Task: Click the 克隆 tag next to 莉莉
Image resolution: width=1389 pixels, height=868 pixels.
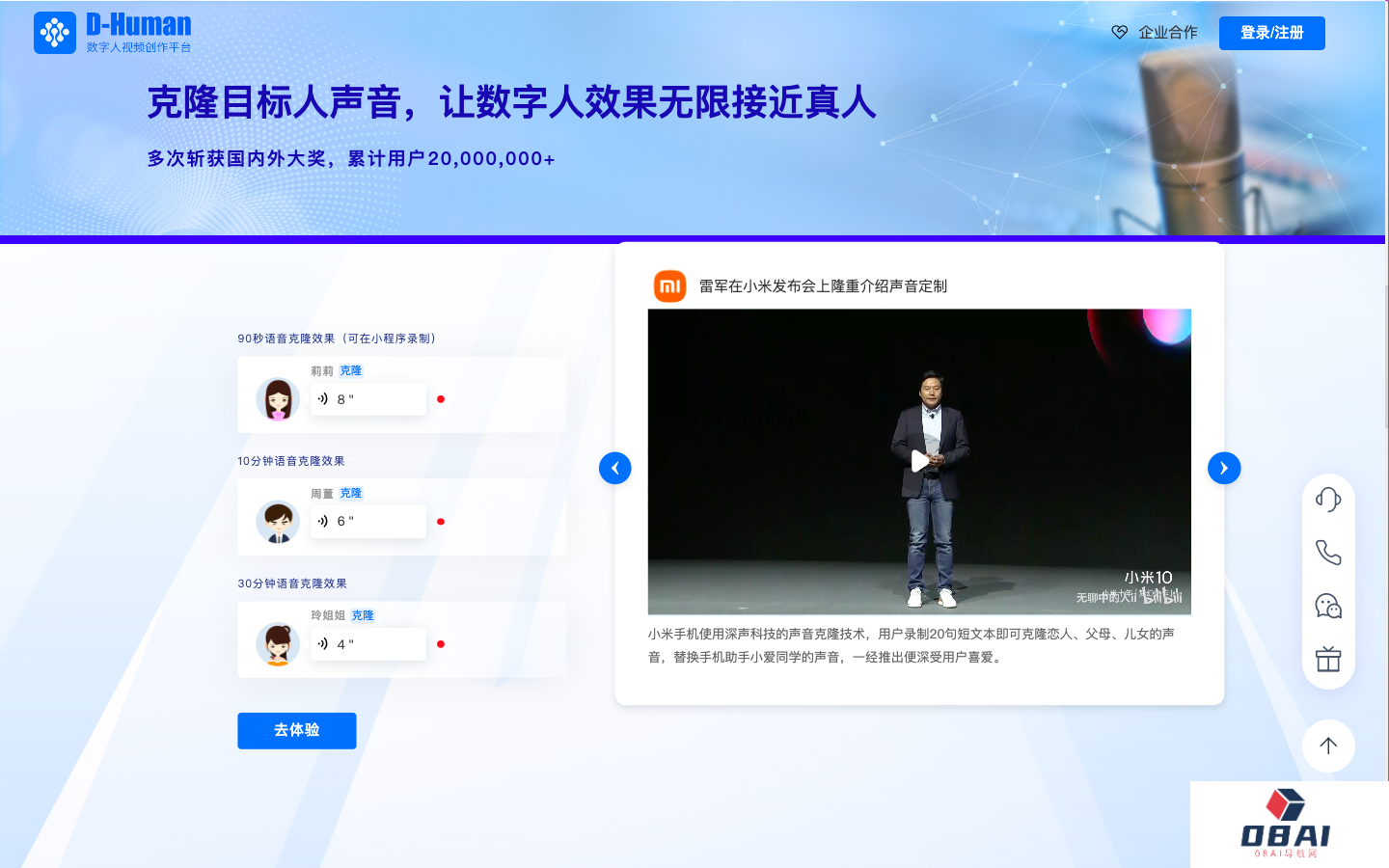Action: click(350, 370)
